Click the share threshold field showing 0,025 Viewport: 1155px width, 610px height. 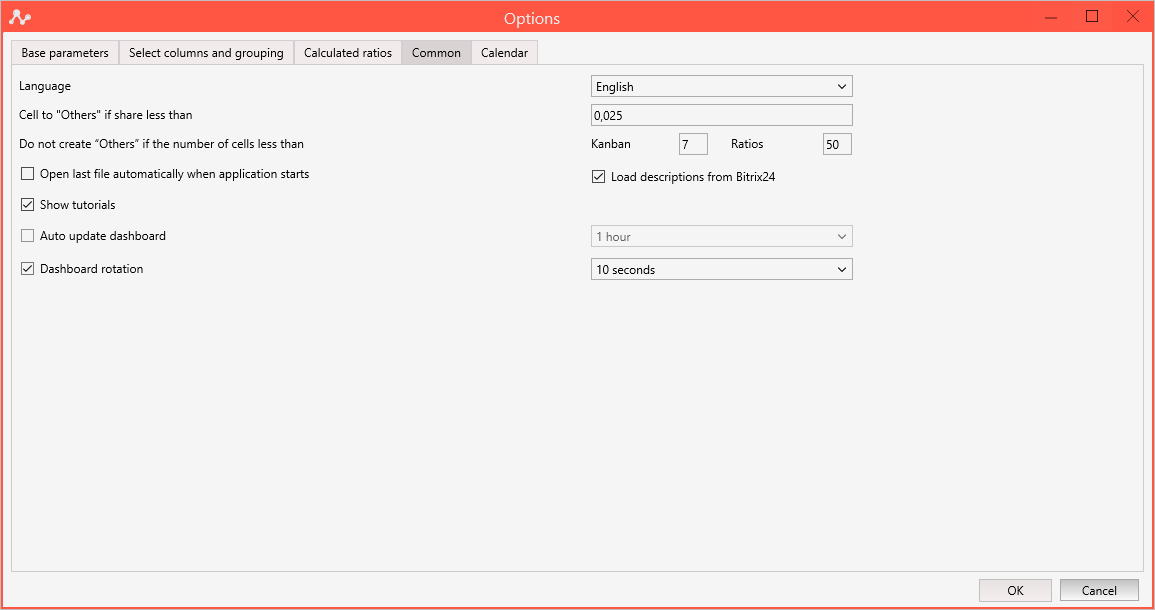click(722, 115)
